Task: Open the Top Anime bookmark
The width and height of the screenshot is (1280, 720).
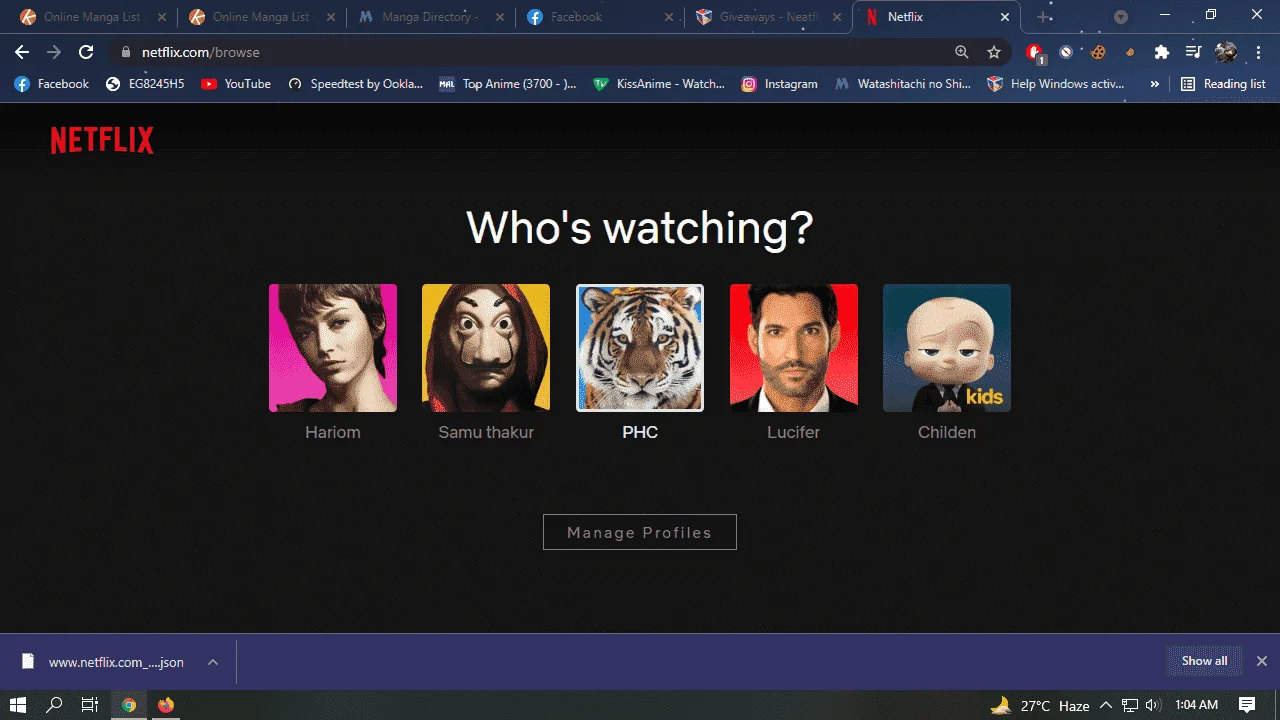Action: (x=508, y=84)
